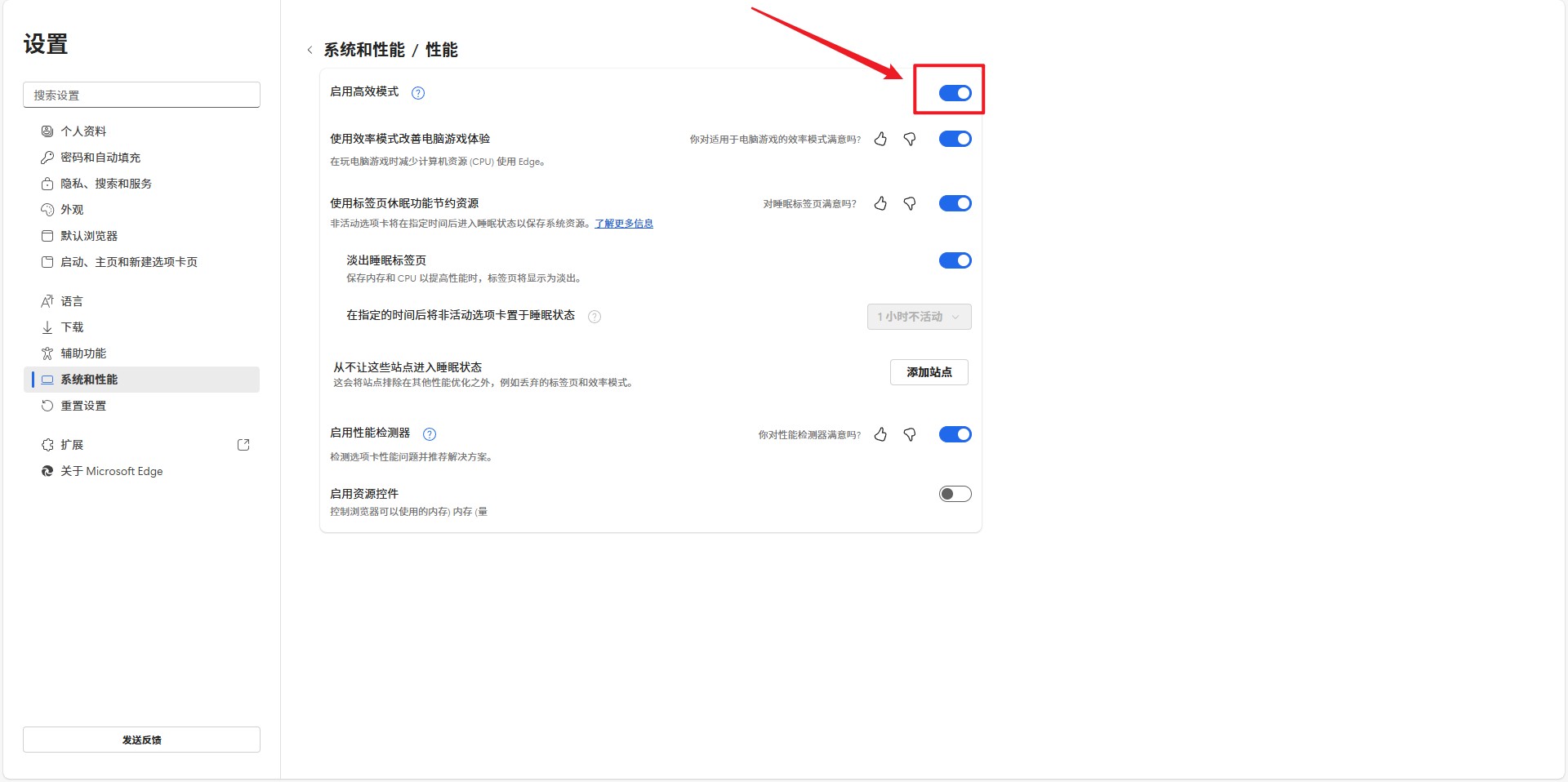Go back using arrow before 系统和性能

[x=310, y=51]
